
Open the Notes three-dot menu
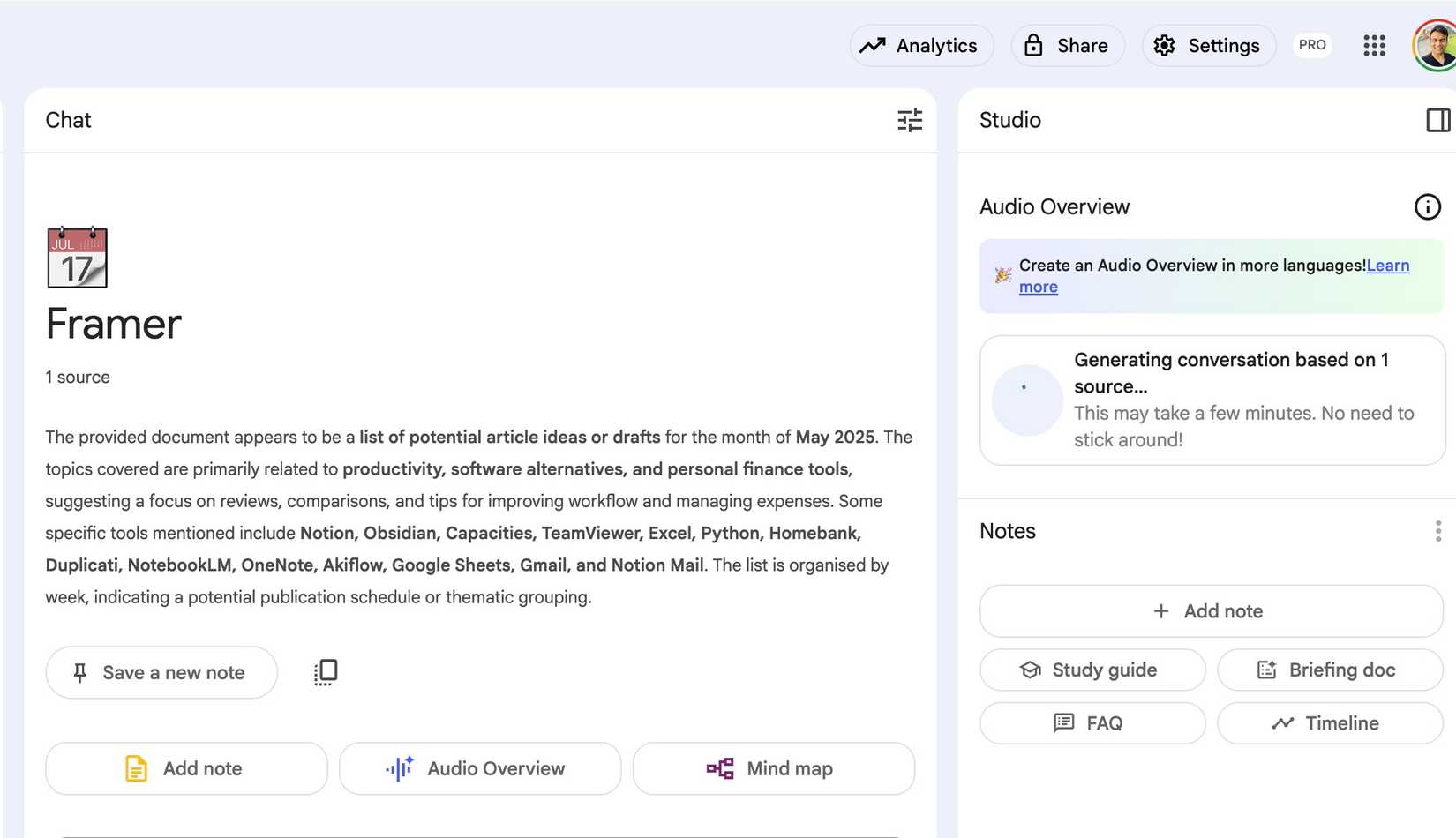(1437, 531)
